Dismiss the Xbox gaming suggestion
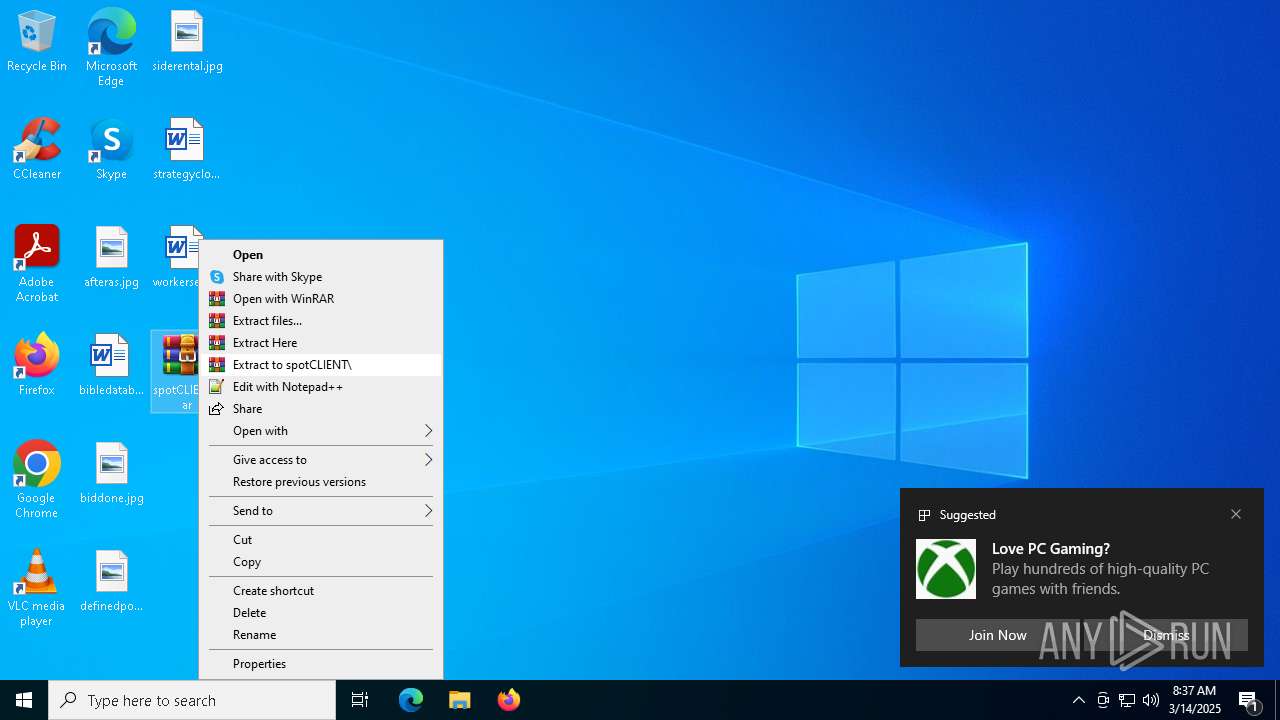 pos(1166,635)
